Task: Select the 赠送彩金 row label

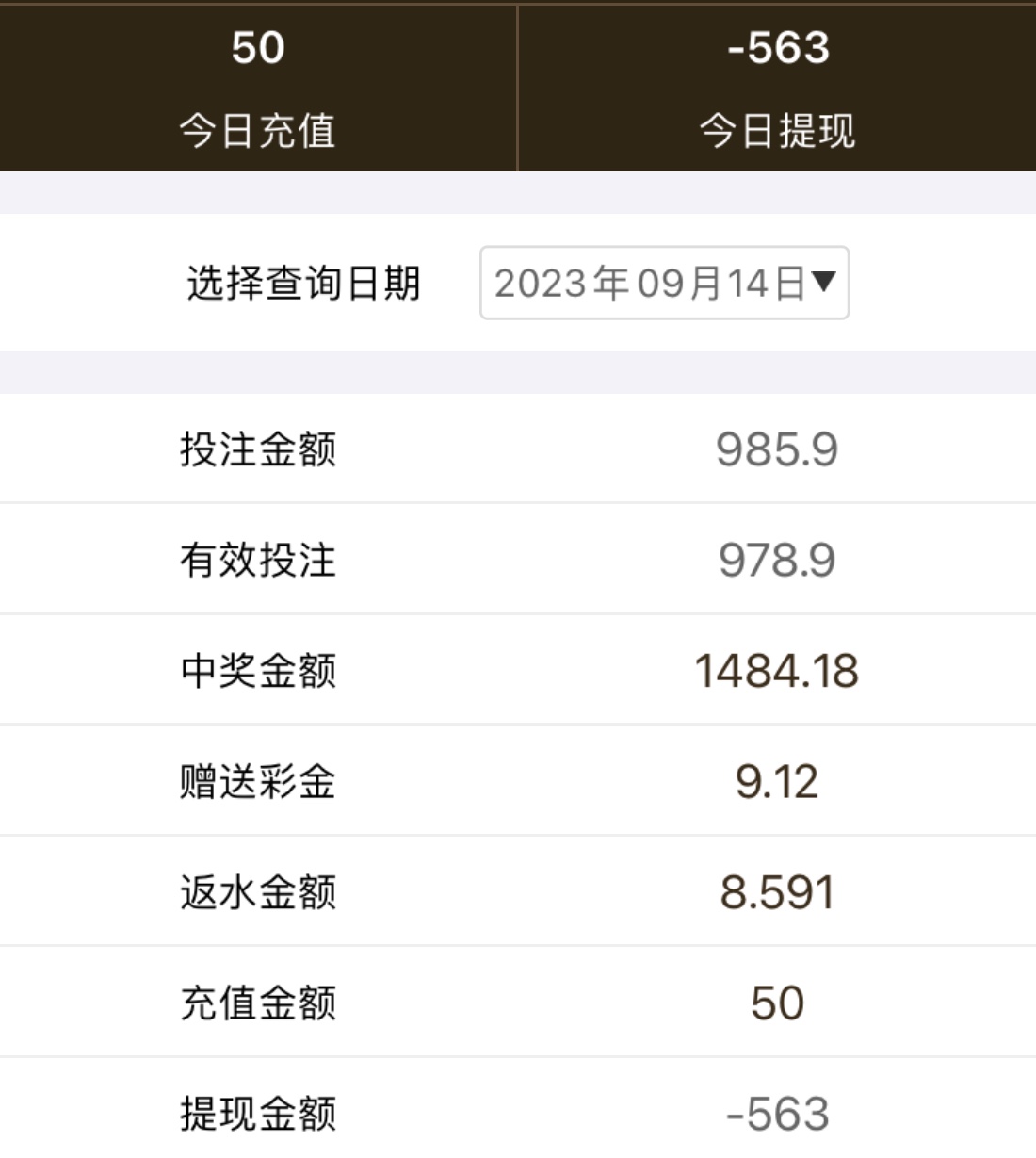Action: pyautogui.click(x=258, y=781)
